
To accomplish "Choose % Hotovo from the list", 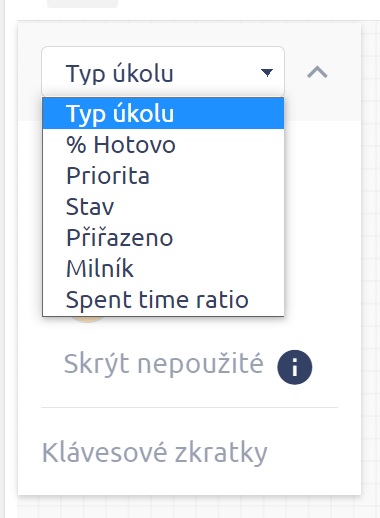I will point(163,145).
